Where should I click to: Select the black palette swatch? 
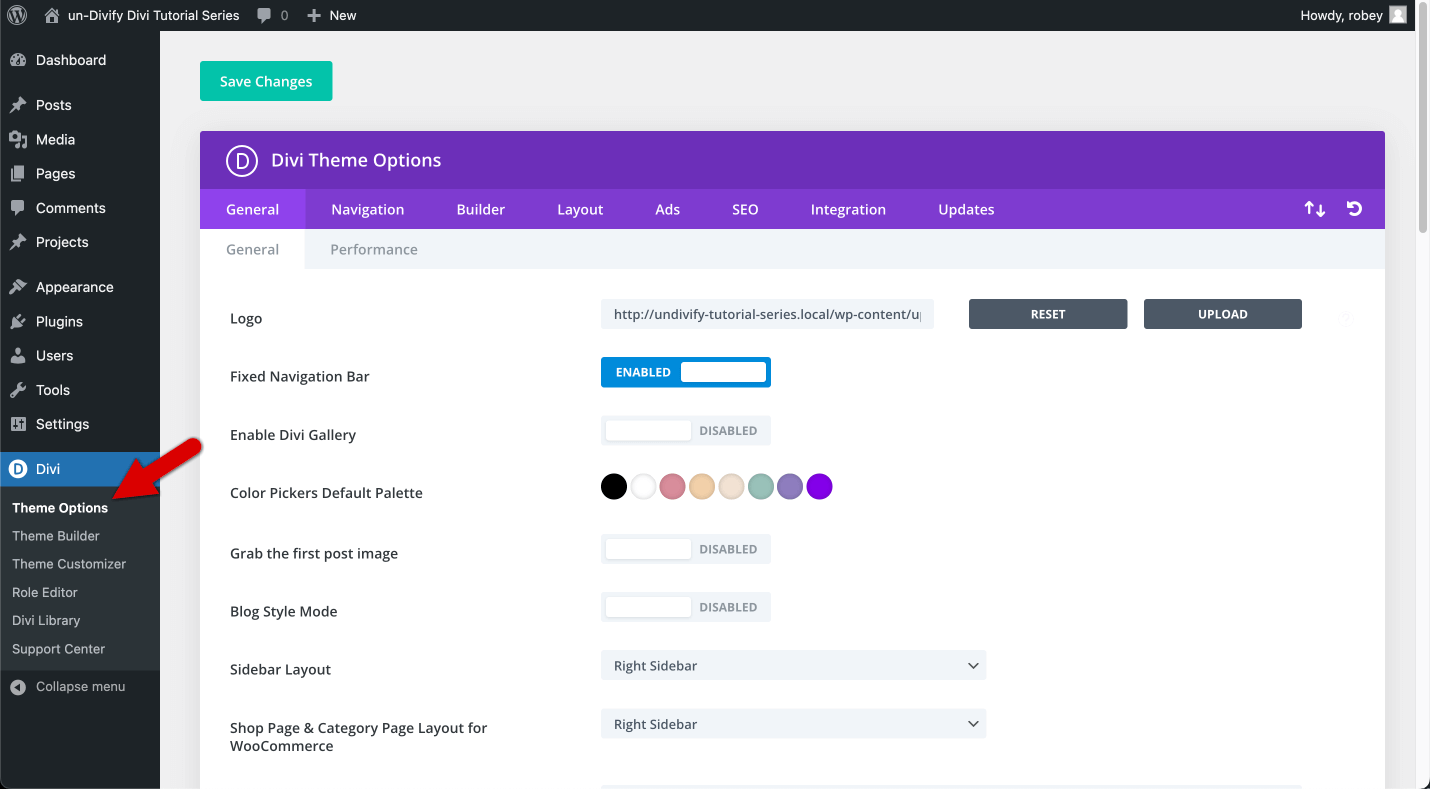(x=614, y=487)
